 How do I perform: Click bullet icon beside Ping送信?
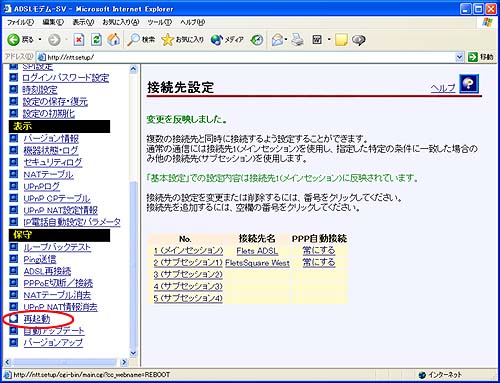(x=13, y=259)
